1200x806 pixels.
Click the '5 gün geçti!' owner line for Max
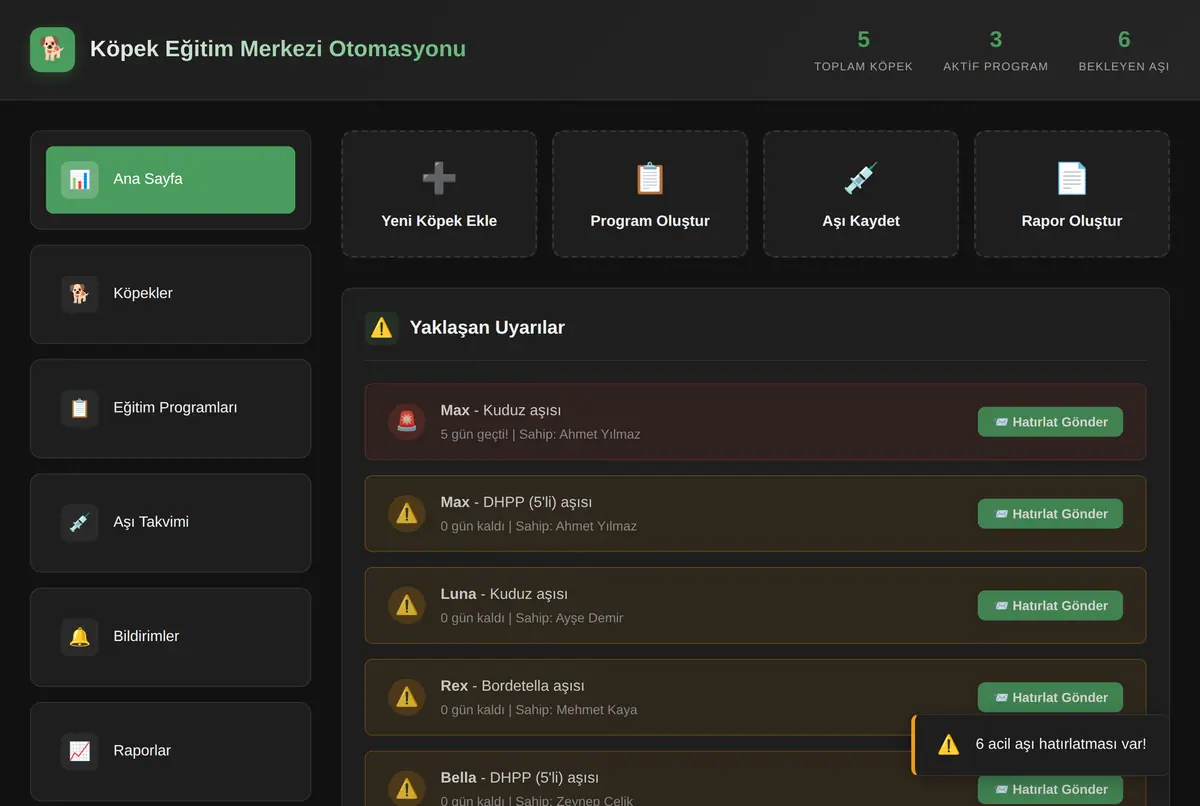click(x=540, y=435)
